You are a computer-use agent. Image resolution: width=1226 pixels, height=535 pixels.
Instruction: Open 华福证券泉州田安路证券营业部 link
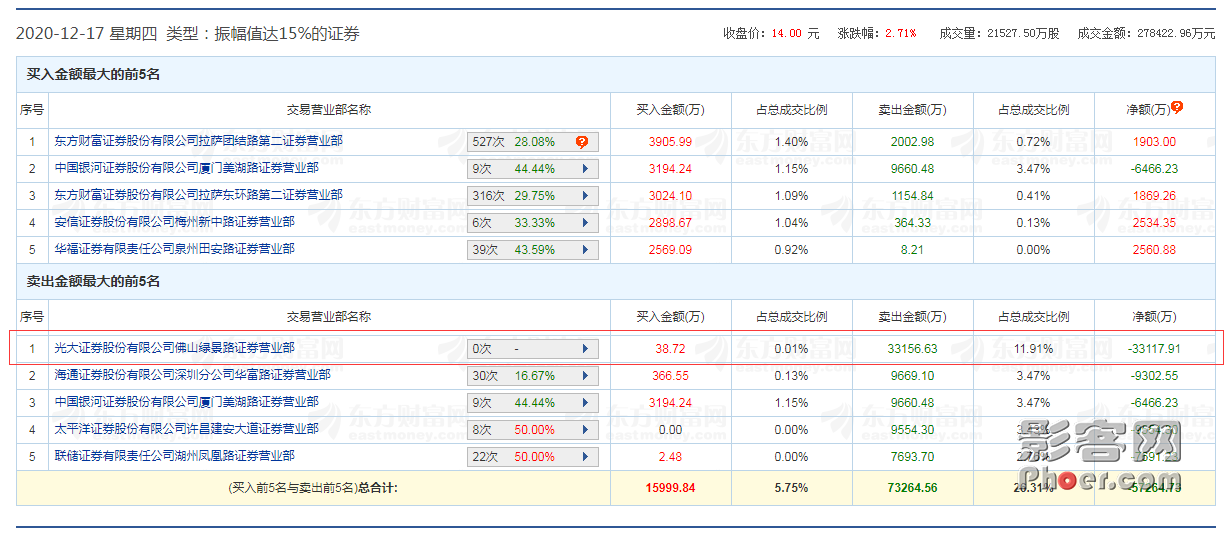tap(175, 249)
